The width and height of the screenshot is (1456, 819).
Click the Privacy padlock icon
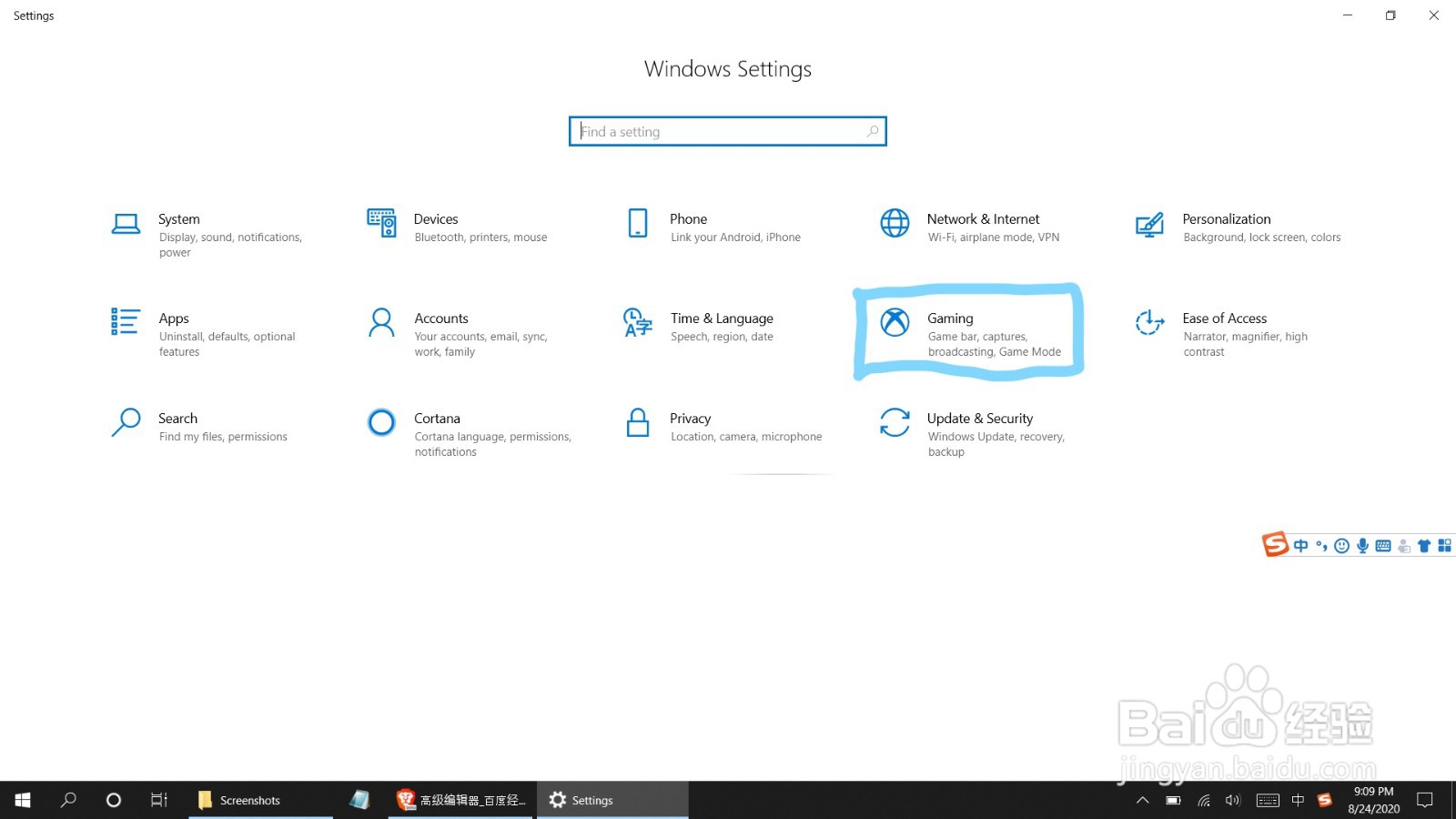[638, 422]
